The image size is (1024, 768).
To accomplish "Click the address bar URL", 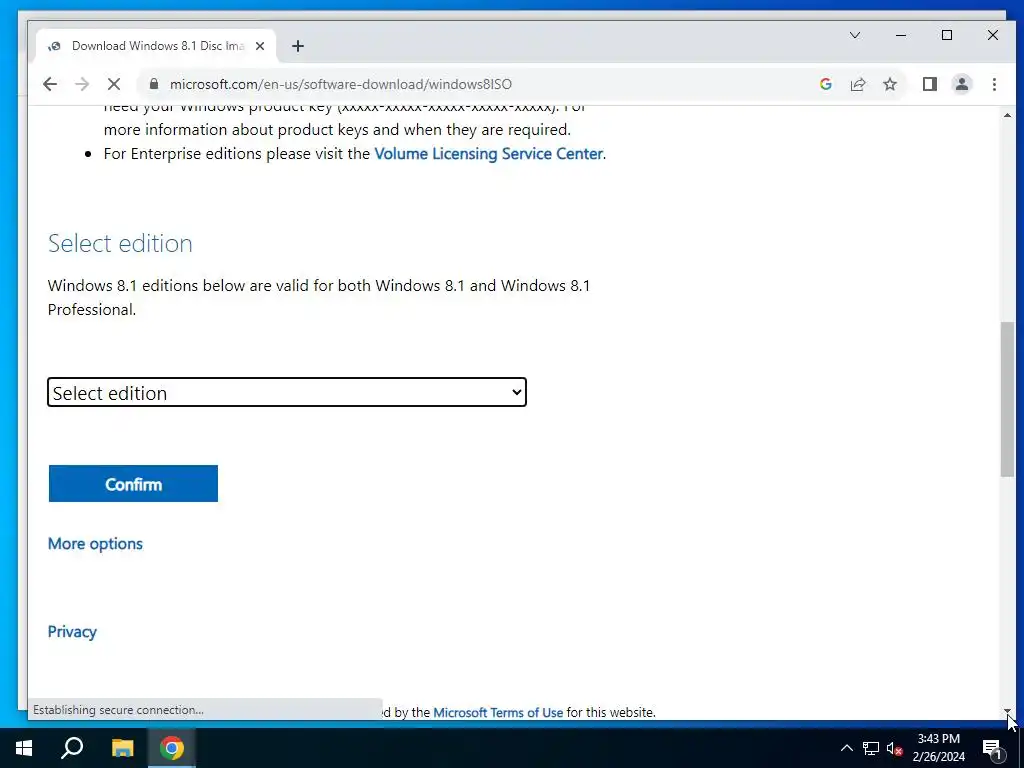I will click(x=340, y=84).
